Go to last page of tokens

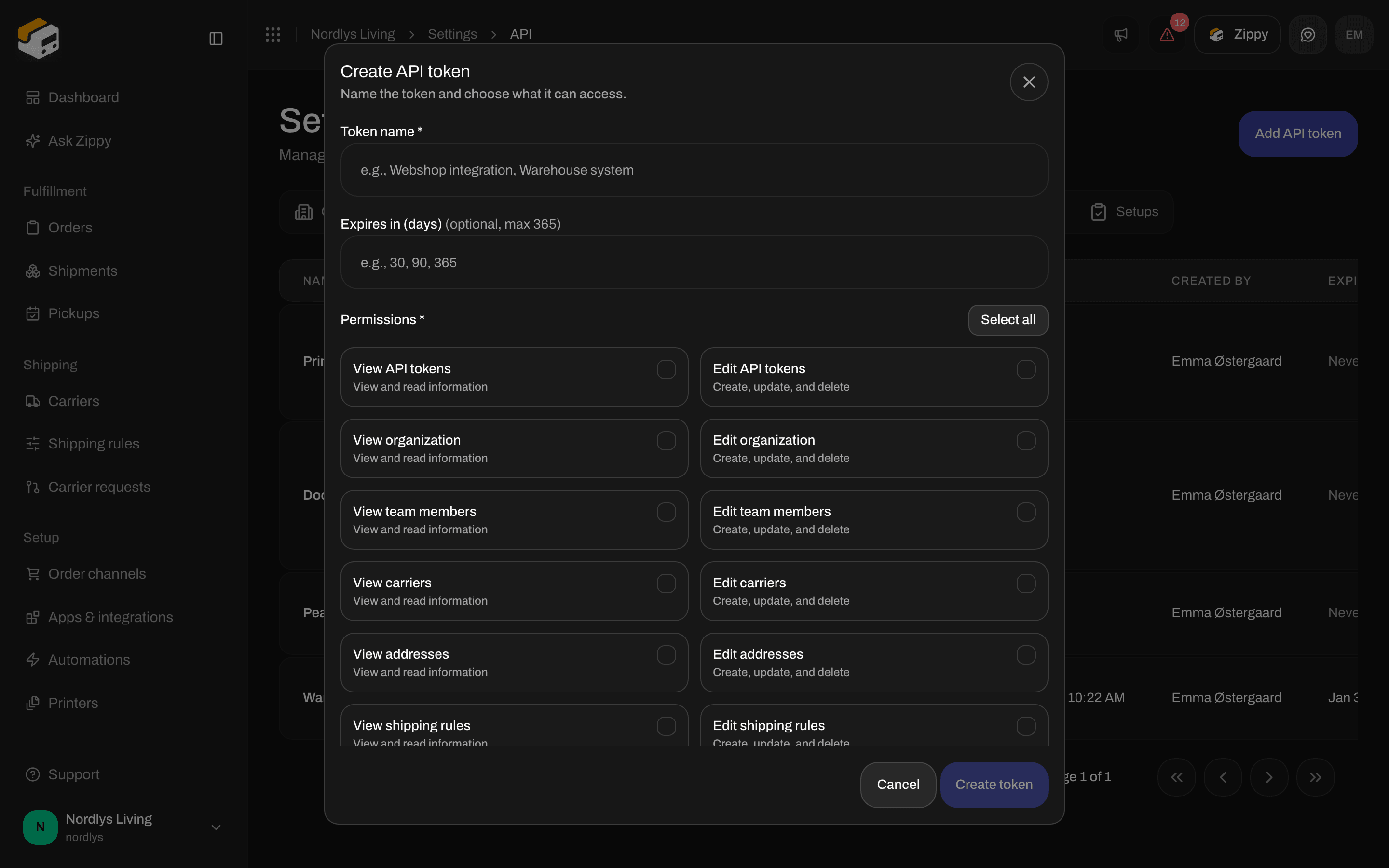pos(1316,777)
